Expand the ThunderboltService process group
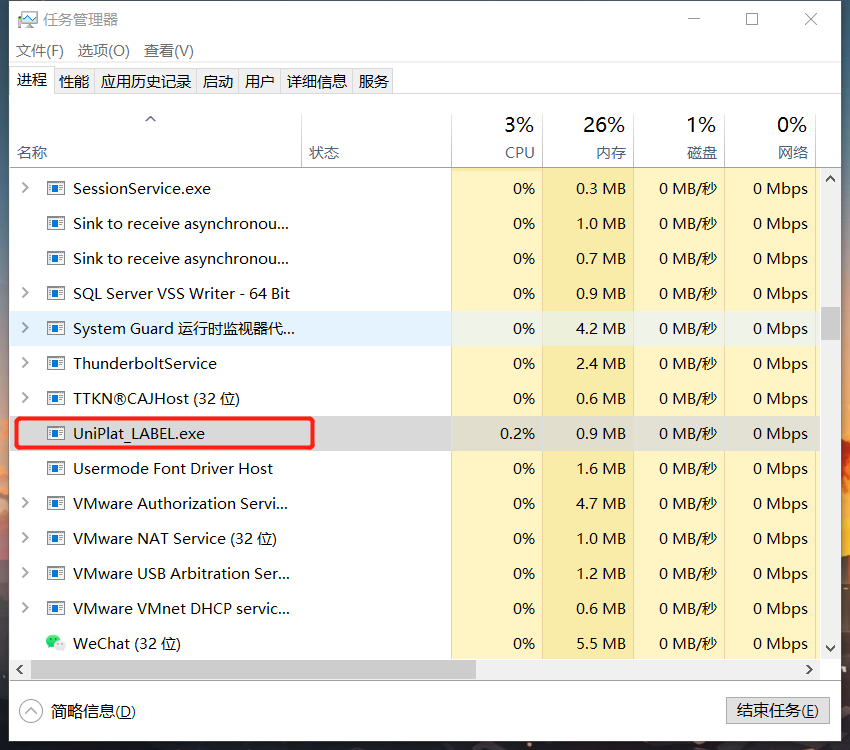Image resolution: width=850 pixels, height=750 pixels. pyautogui.click(x=25, y=363)
